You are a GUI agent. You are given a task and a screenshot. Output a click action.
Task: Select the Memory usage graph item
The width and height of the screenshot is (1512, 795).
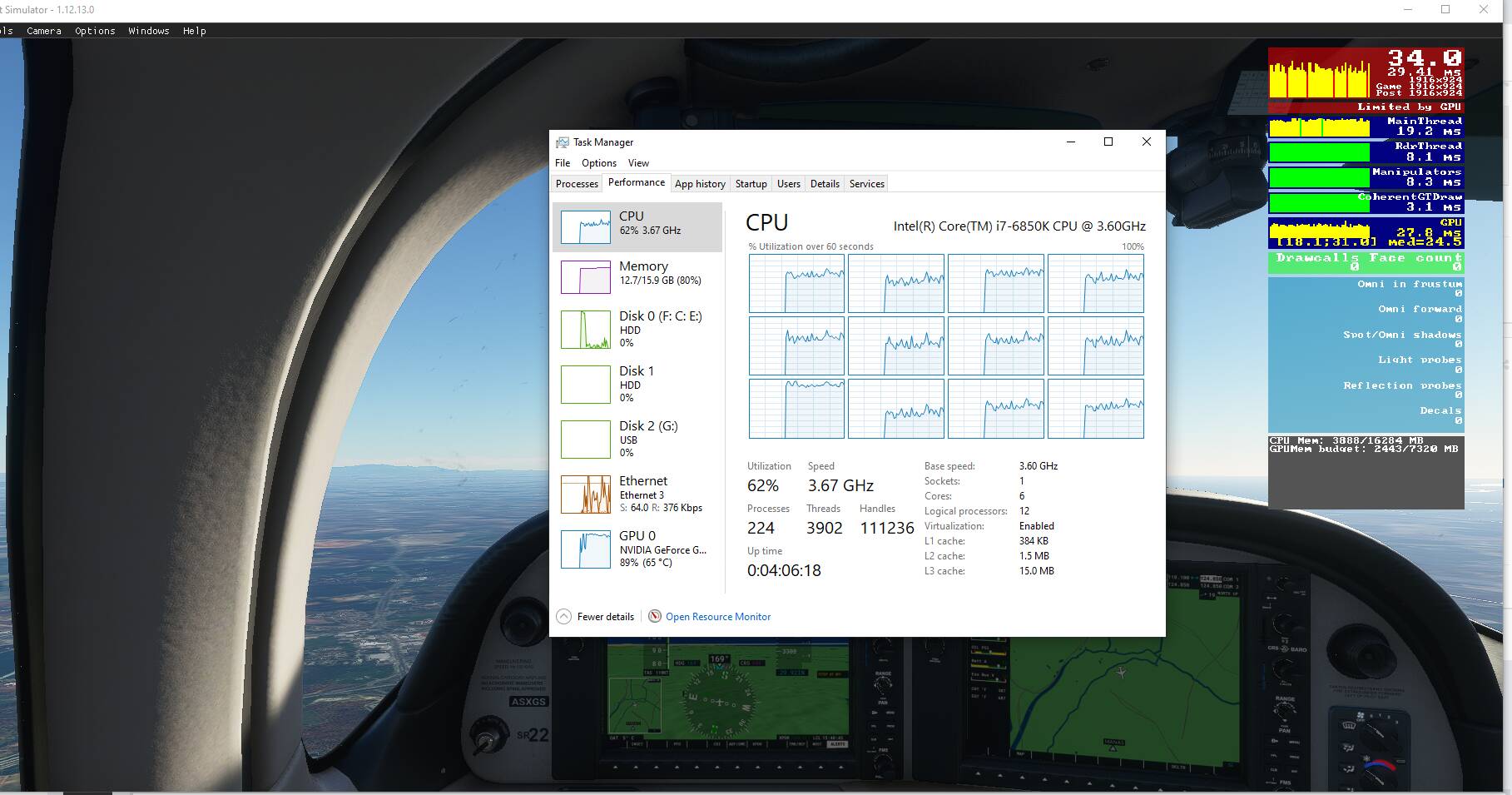[x=586, y=277]
